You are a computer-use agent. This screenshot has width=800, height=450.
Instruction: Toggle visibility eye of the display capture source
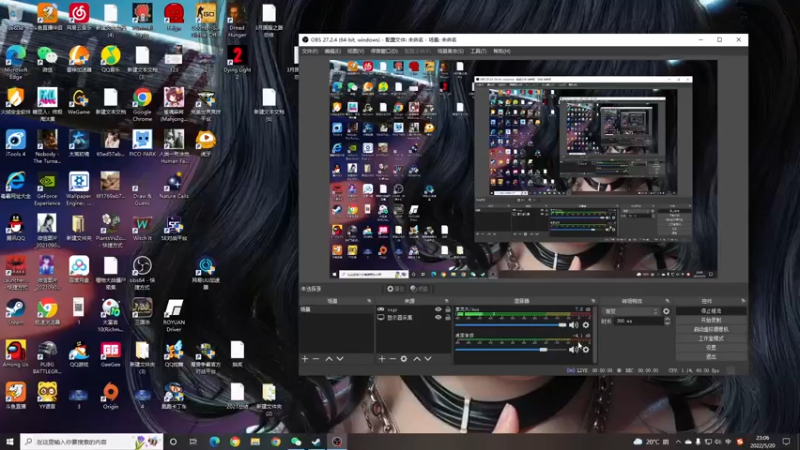point(438,317)
